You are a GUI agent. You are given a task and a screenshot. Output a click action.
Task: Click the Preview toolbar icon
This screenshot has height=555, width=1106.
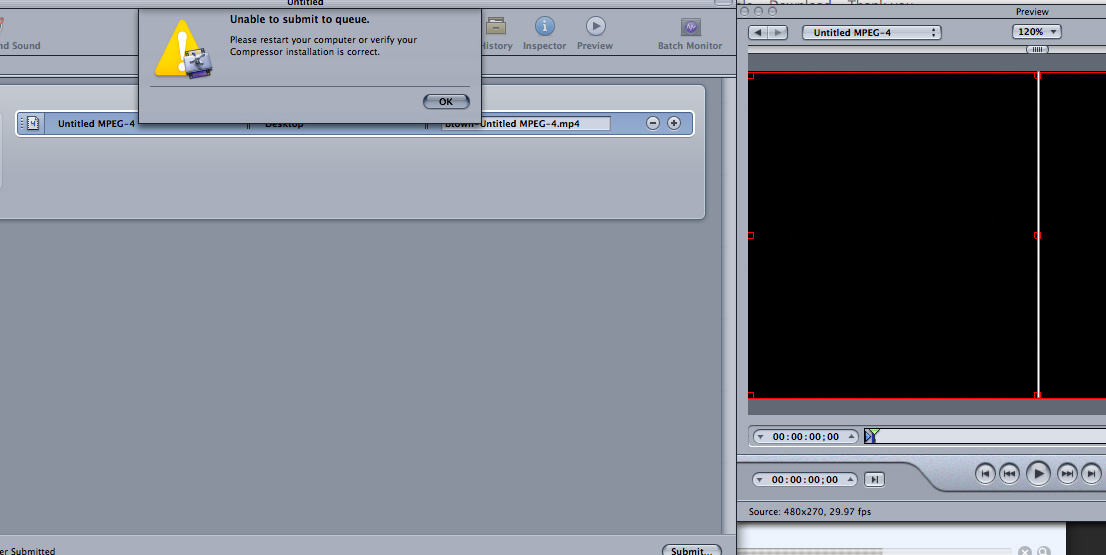tap(595, 34)
